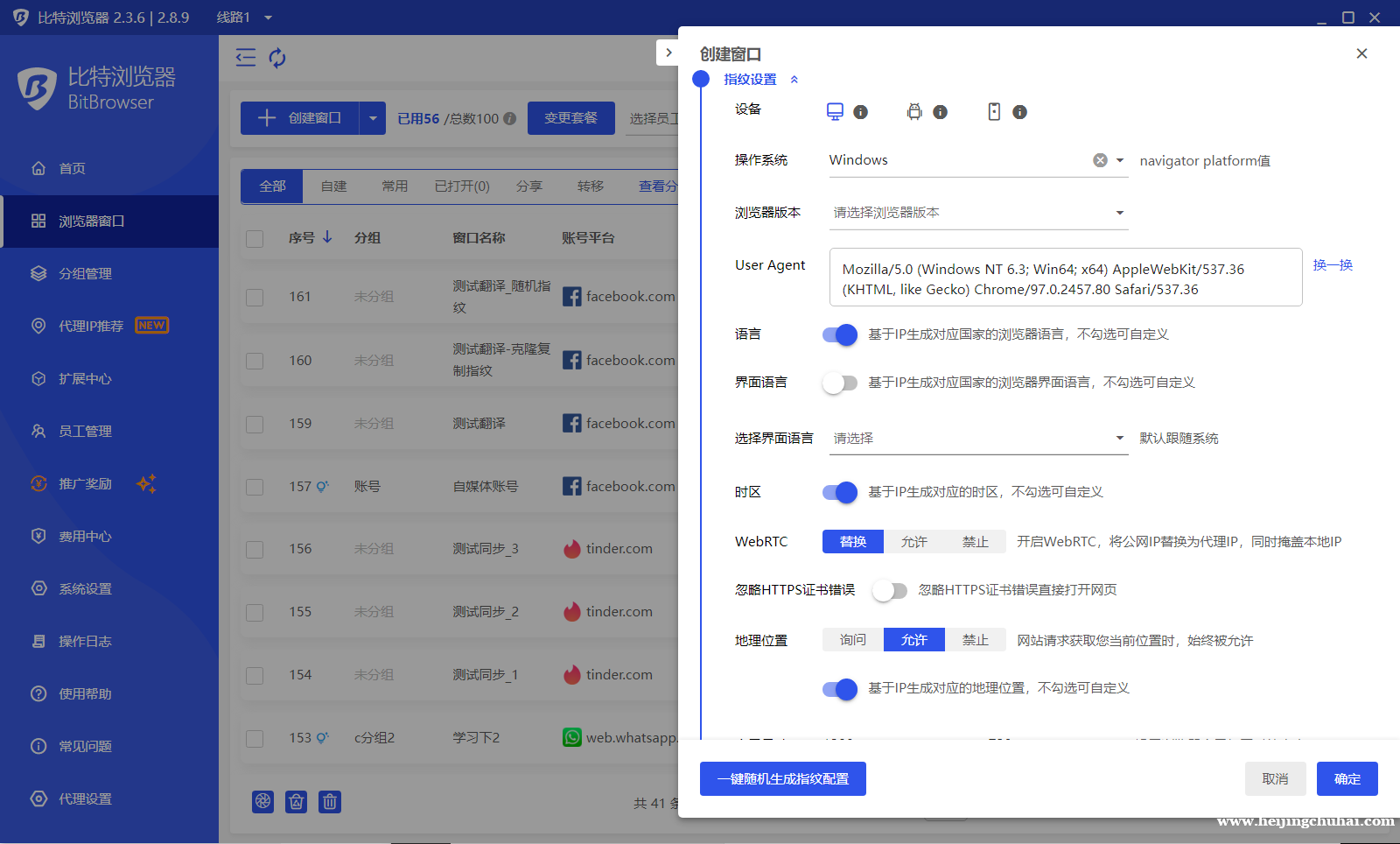The width and height of the screenshot is (1400, 844).
Task: Click the 取消 button
Action: point(1275,779)
